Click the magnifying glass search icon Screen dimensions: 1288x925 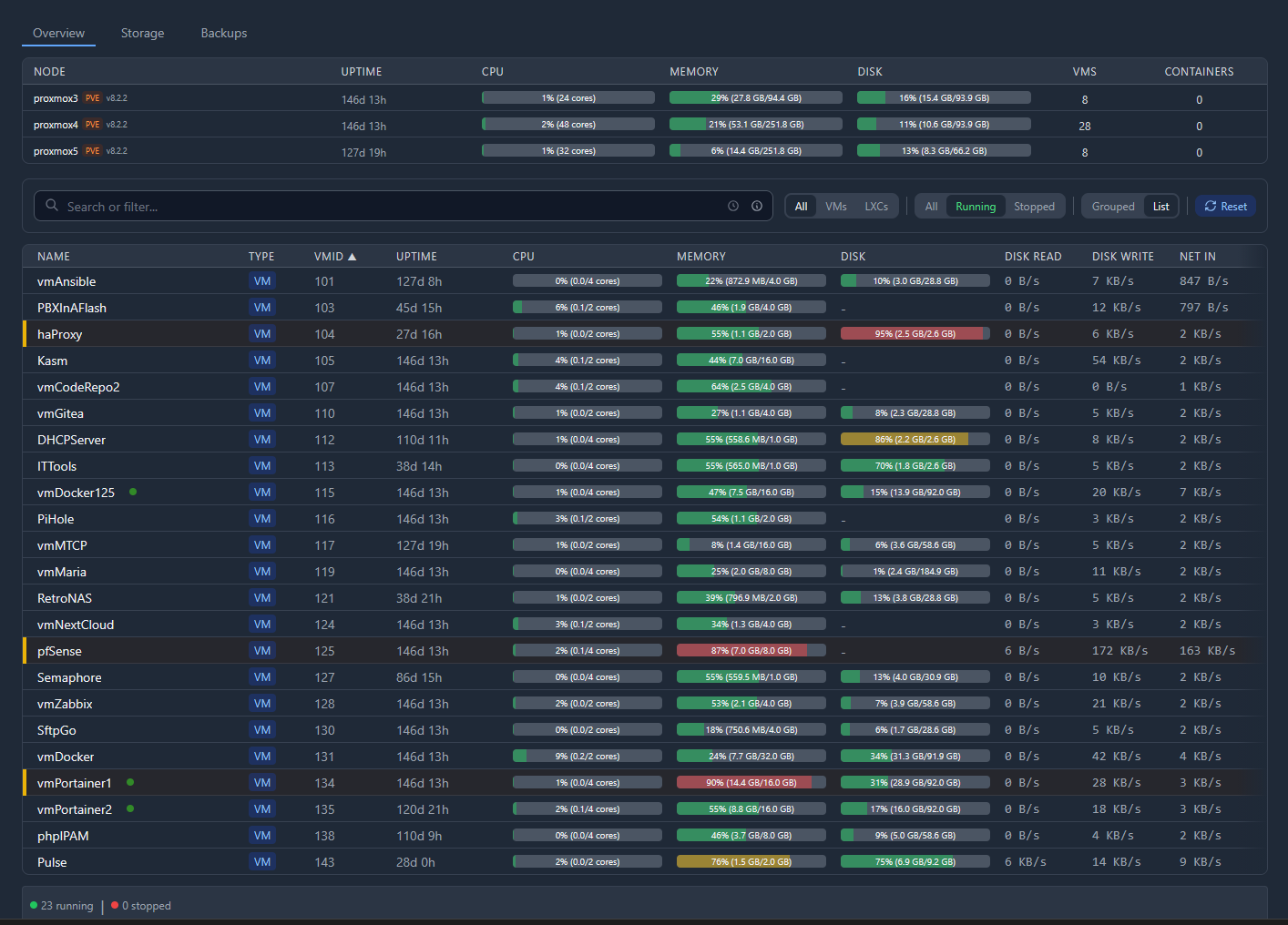coord(52,206)
